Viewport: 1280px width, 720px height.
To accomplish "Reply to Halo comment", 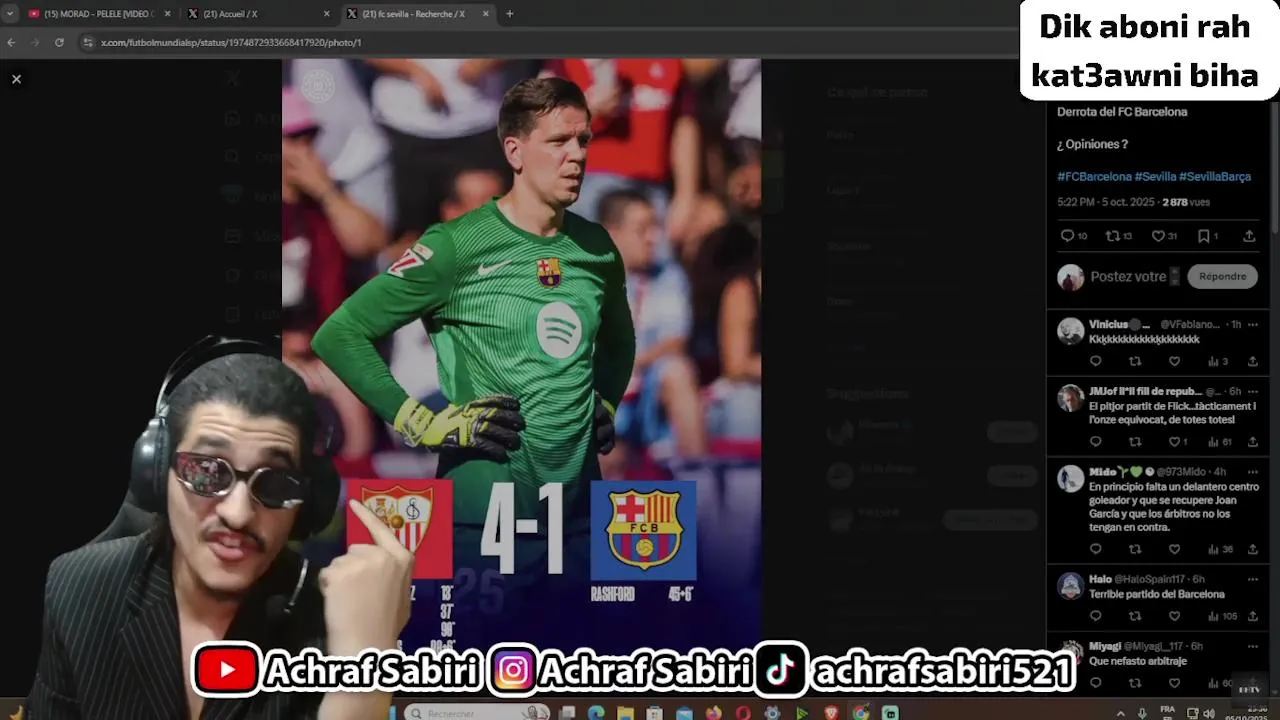I will tap(1095, 616).
